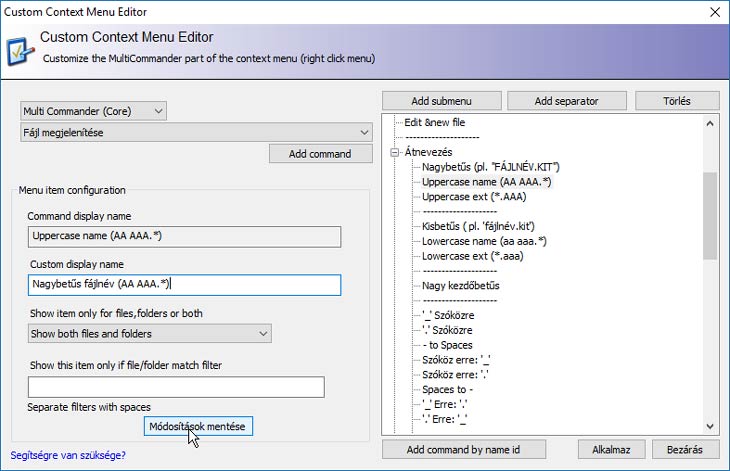Image resolution: width=730 pixels, height=471 pixels.
Task: Click Add command by name id
Action: 462,449
